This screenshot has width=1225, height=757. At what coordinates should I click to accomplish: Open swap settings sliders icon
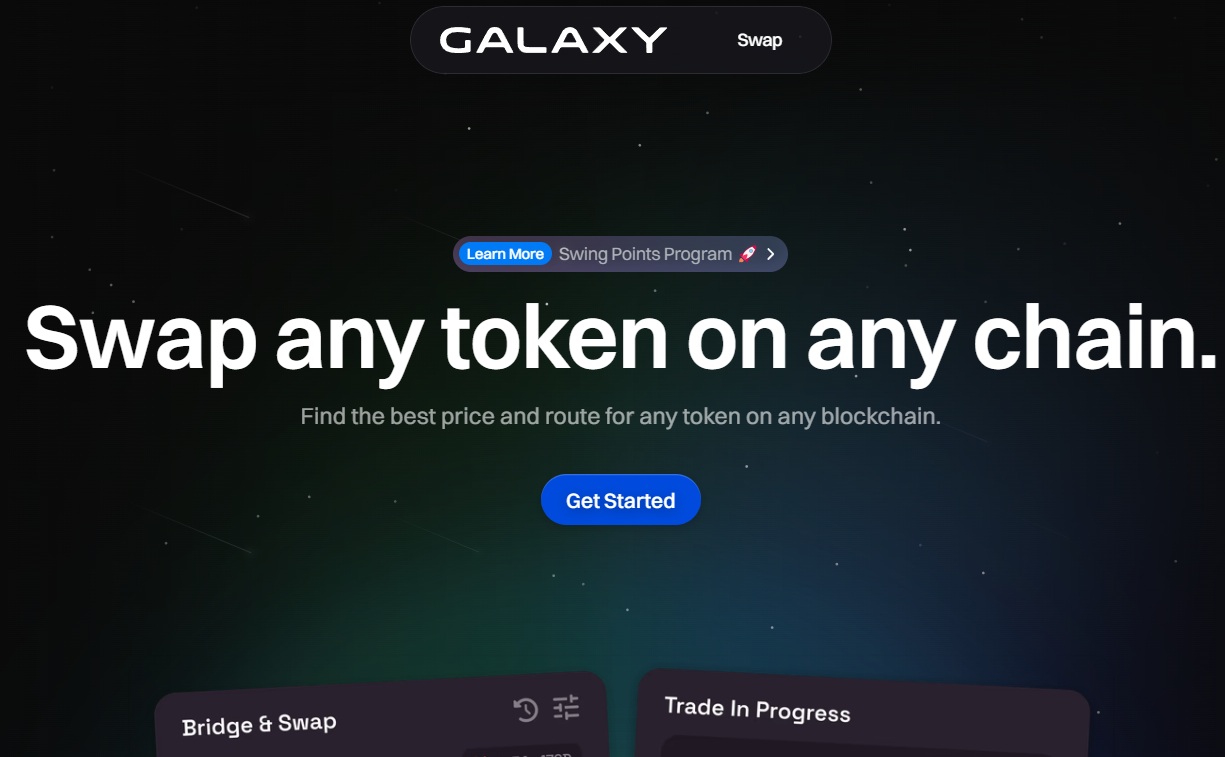coord(566,707)
